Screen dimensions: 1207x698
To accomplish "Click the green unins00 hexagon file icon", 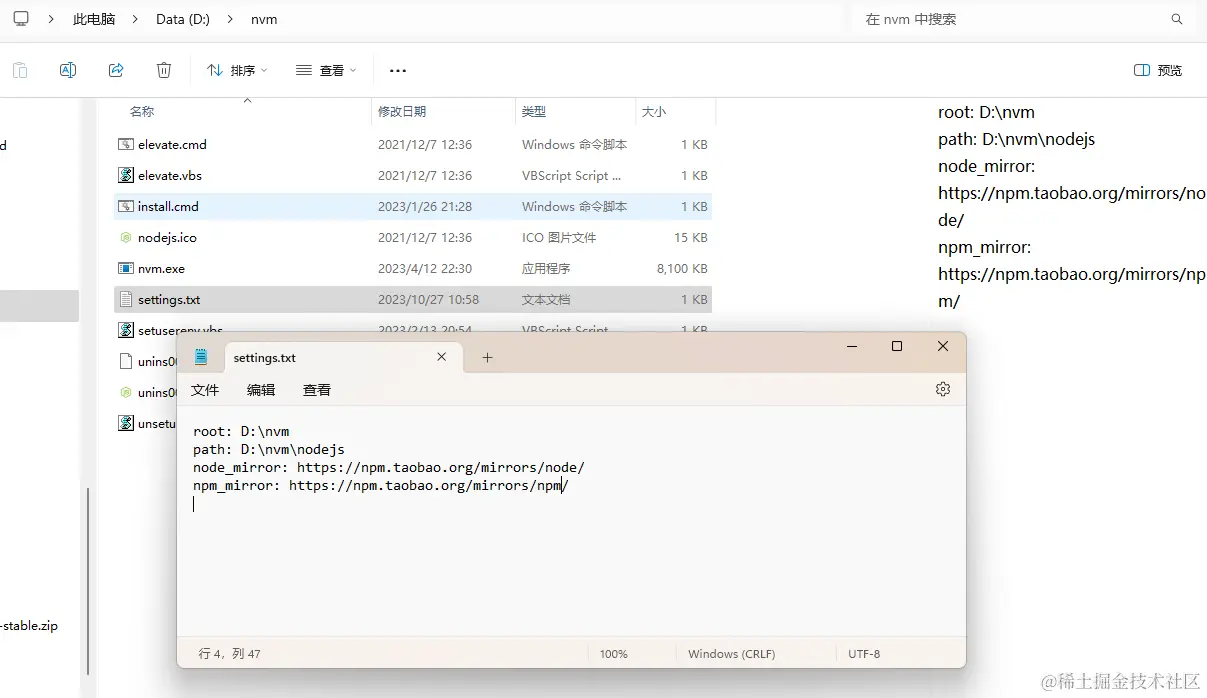I will [x=126, y=392].
